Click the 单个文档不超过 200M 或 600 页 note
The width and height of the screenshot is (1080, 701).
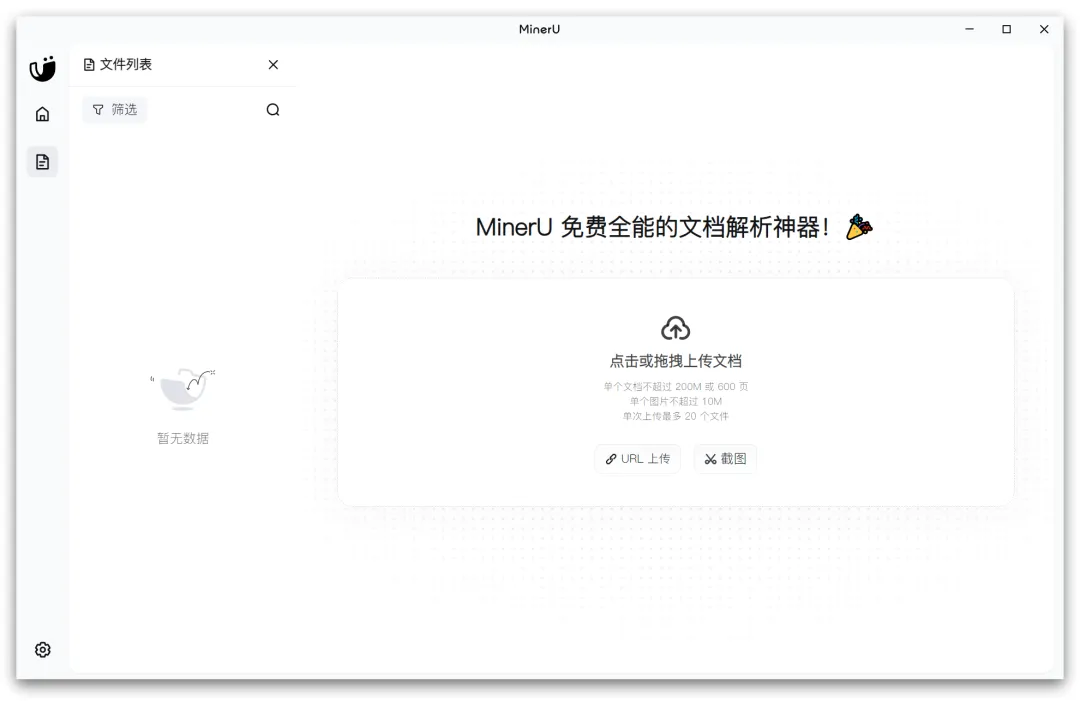pyautogui.click(x=676, y=386)
